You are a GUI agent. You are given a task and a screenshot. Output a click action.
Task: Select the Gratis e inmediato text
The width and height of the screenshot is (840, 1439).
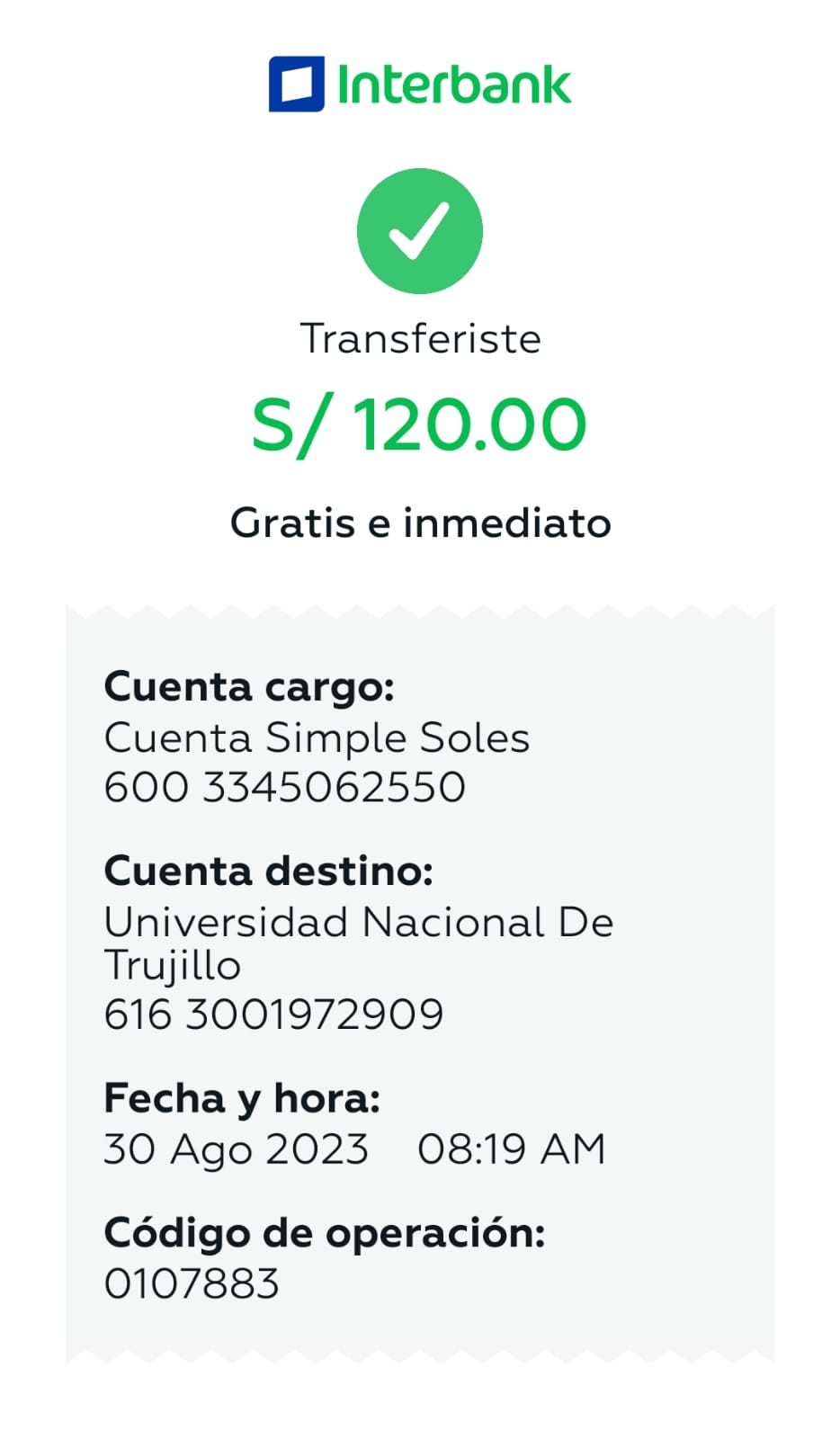tap(420, 523)
